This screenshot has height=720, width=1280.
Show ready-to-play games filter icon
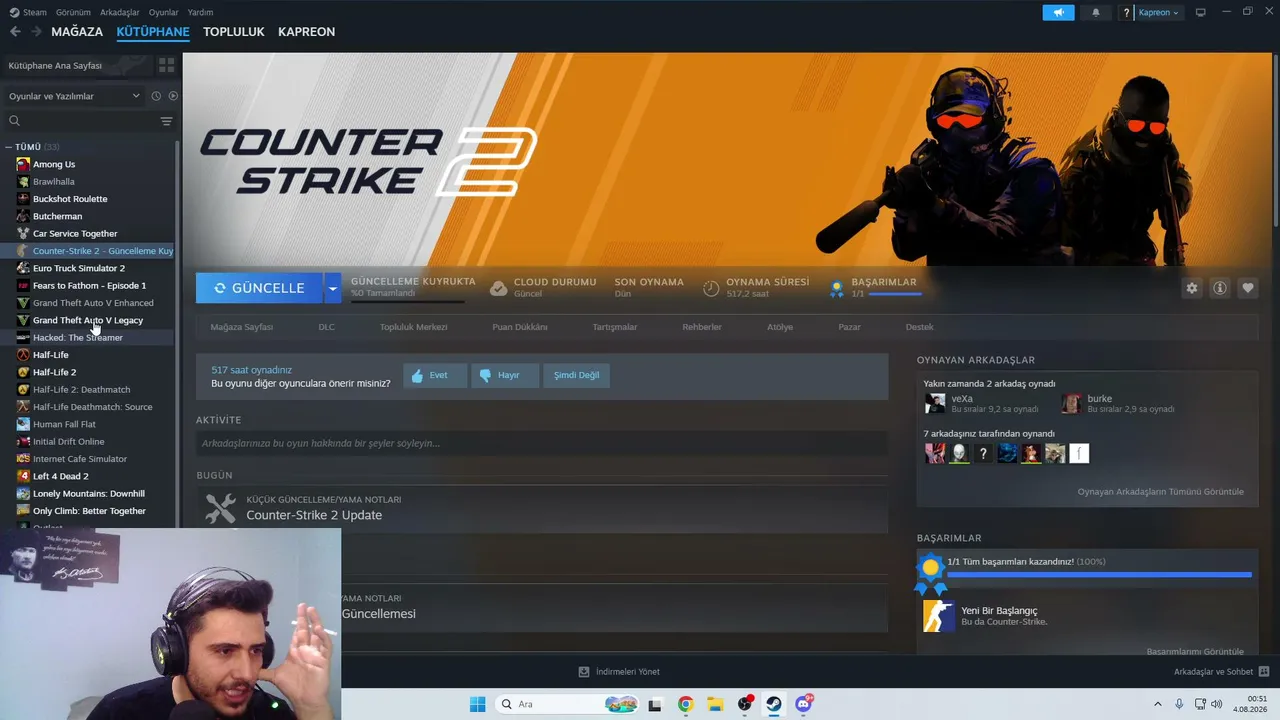pyautogui.click(x=173, y=96)
